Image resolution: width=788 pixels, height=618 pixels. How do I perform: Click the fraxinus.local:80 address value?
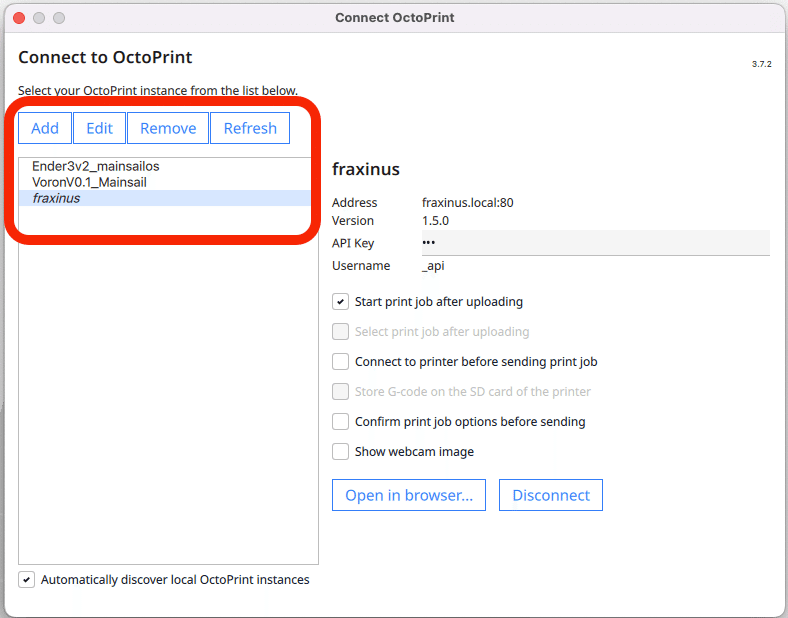[467, 203]
